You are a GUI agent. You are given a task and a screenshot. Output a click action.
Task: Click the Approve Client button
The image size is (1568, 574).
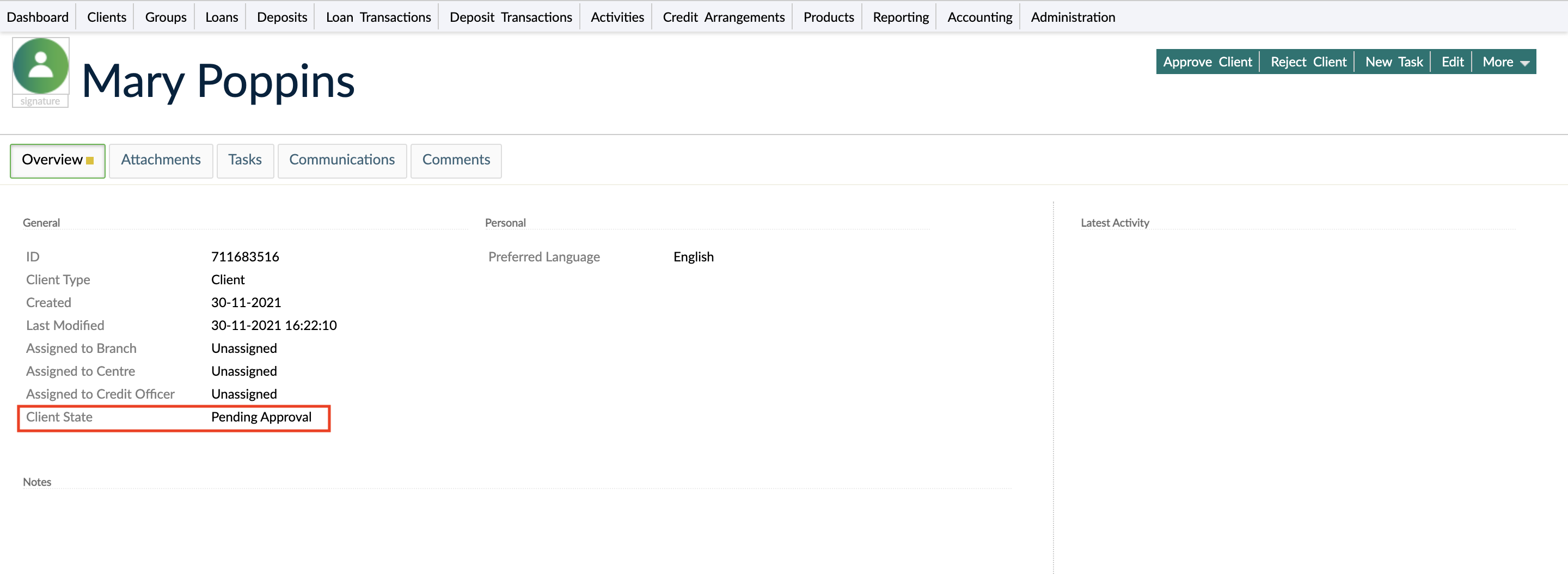[x=1208, y=62]
